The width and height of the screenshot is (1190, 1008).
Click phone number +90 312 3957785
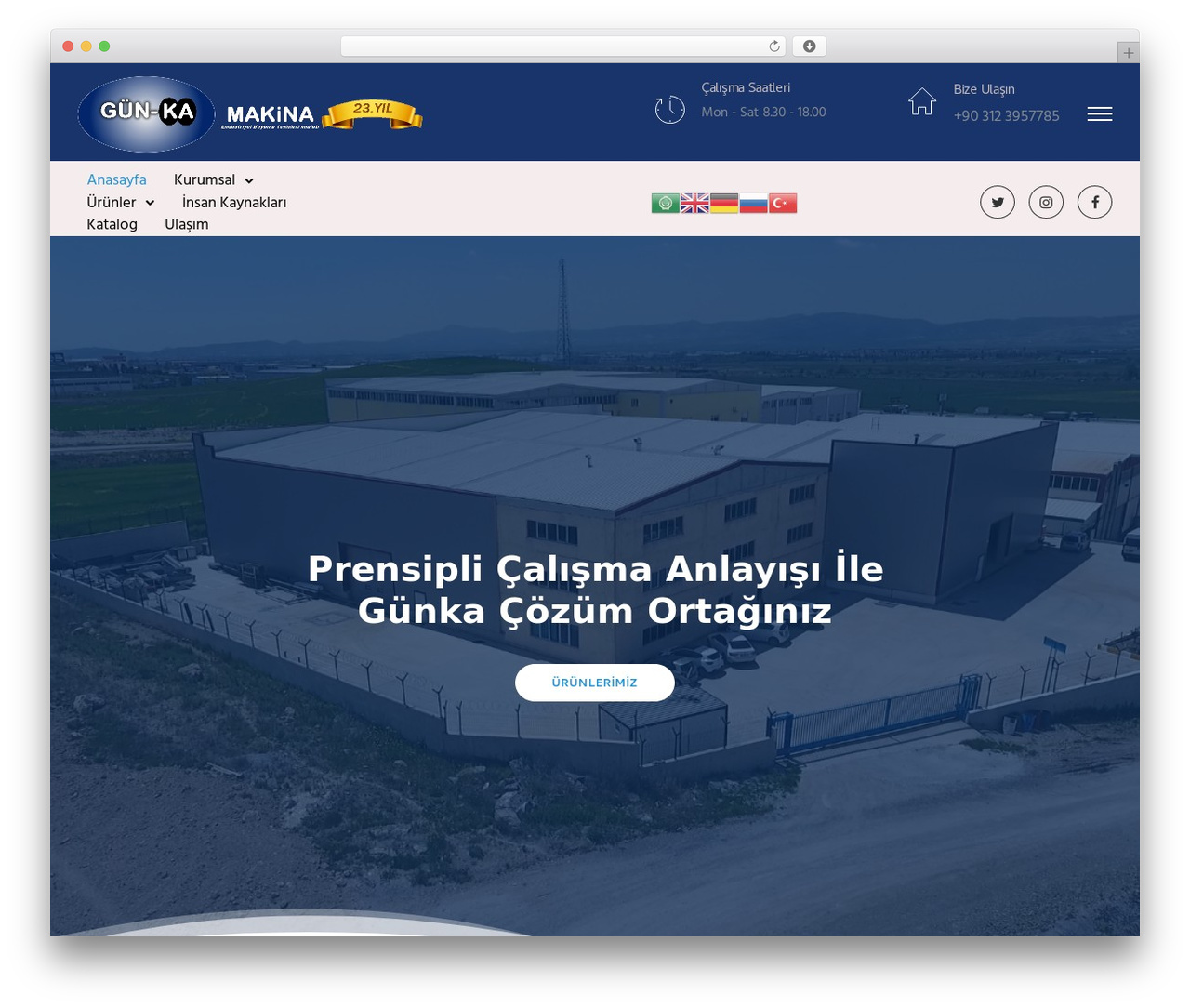click(x=1006, y=115)
